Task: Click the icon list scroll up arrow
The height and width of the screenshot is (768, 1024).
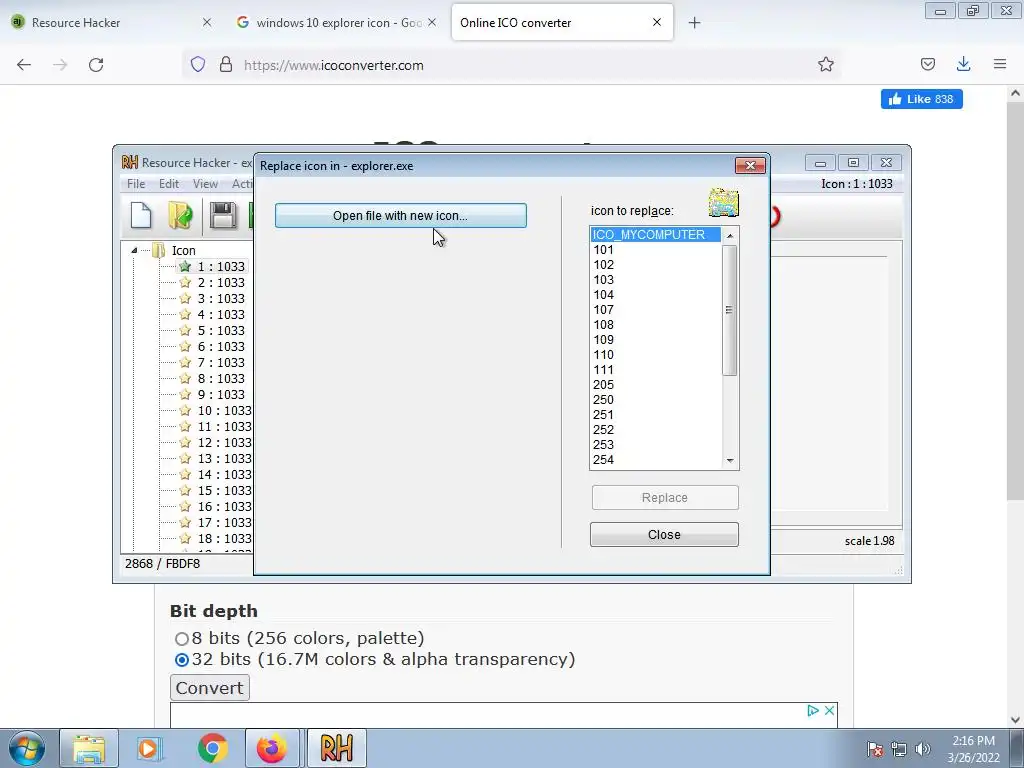Action: click(730, 235)
